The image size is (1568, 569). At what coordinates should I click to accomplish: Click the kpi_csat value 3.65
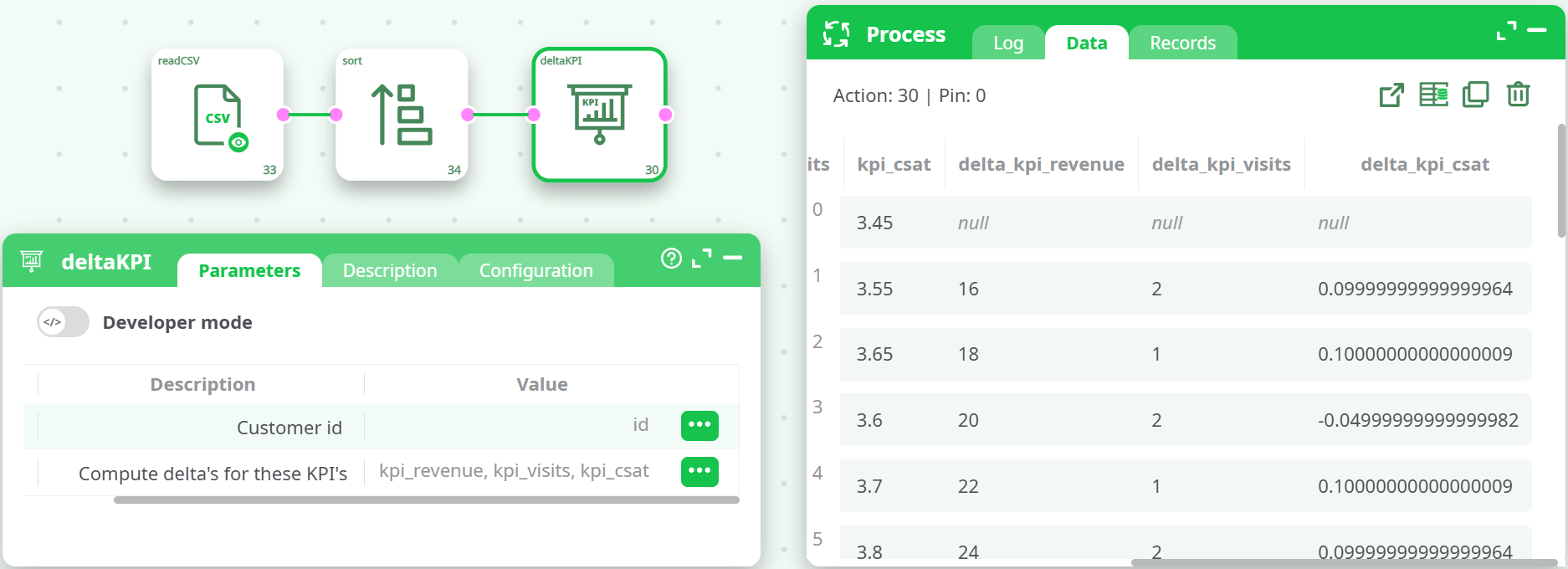click(874, 354)
